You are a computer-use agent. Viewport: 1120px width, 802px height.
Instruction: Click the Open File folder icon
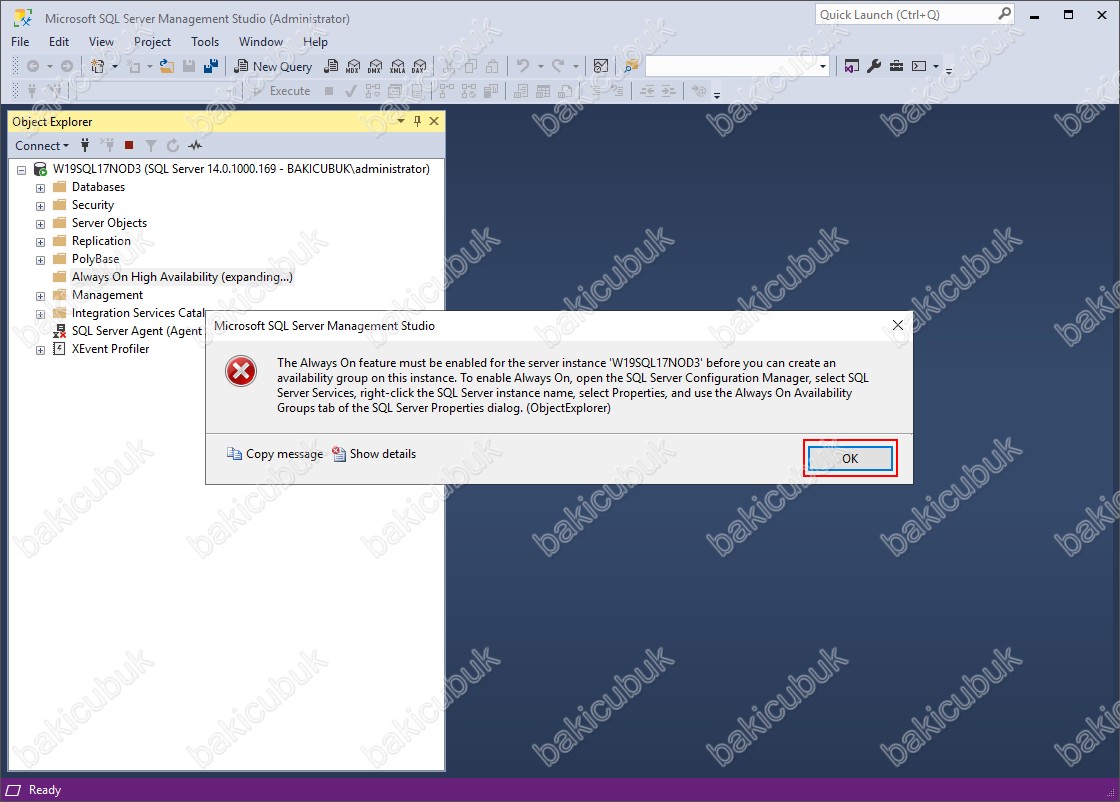pos(166,66)
